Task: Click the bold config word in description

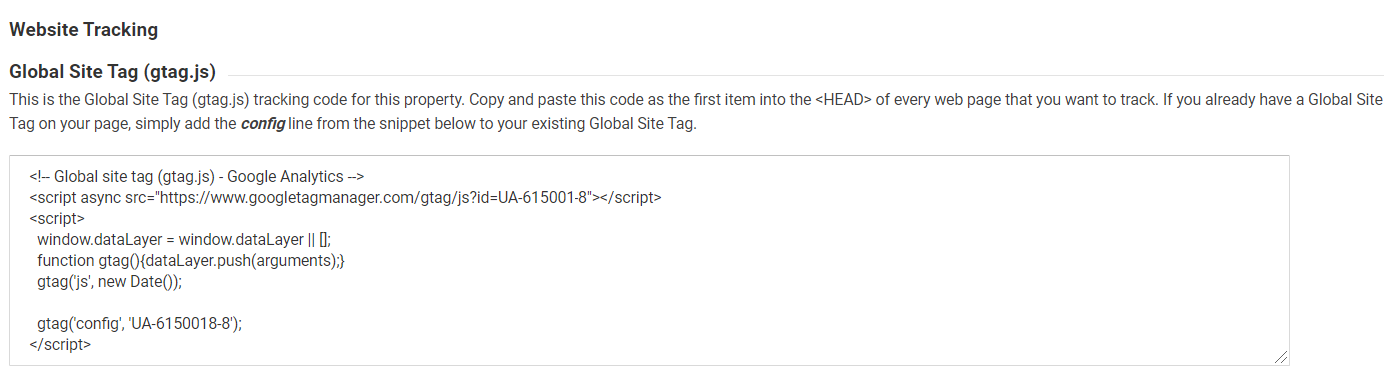Action: (x=262, y=125)
